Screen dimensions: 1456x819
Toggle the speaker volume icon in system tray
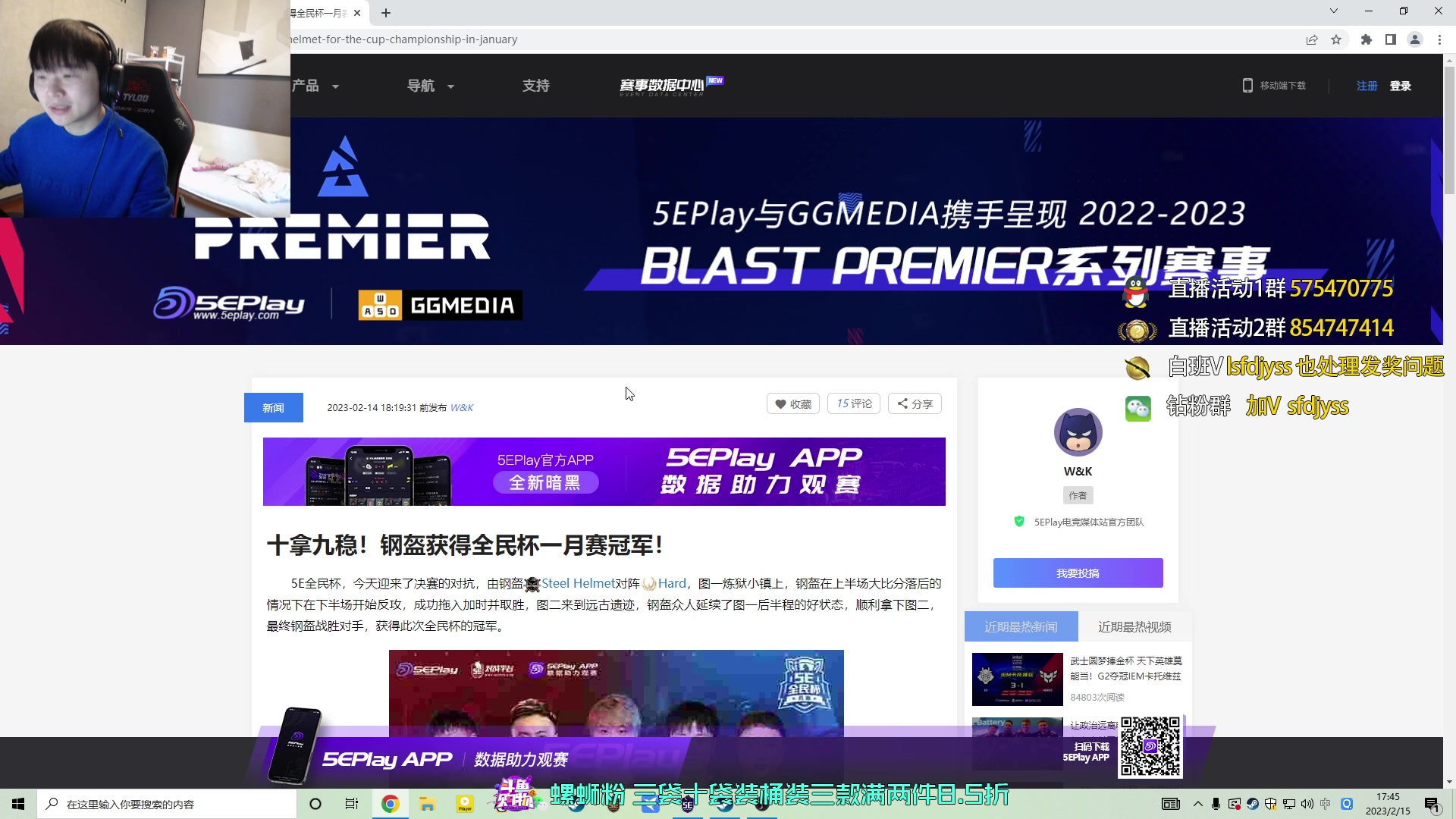click(x=1307, y=804)
